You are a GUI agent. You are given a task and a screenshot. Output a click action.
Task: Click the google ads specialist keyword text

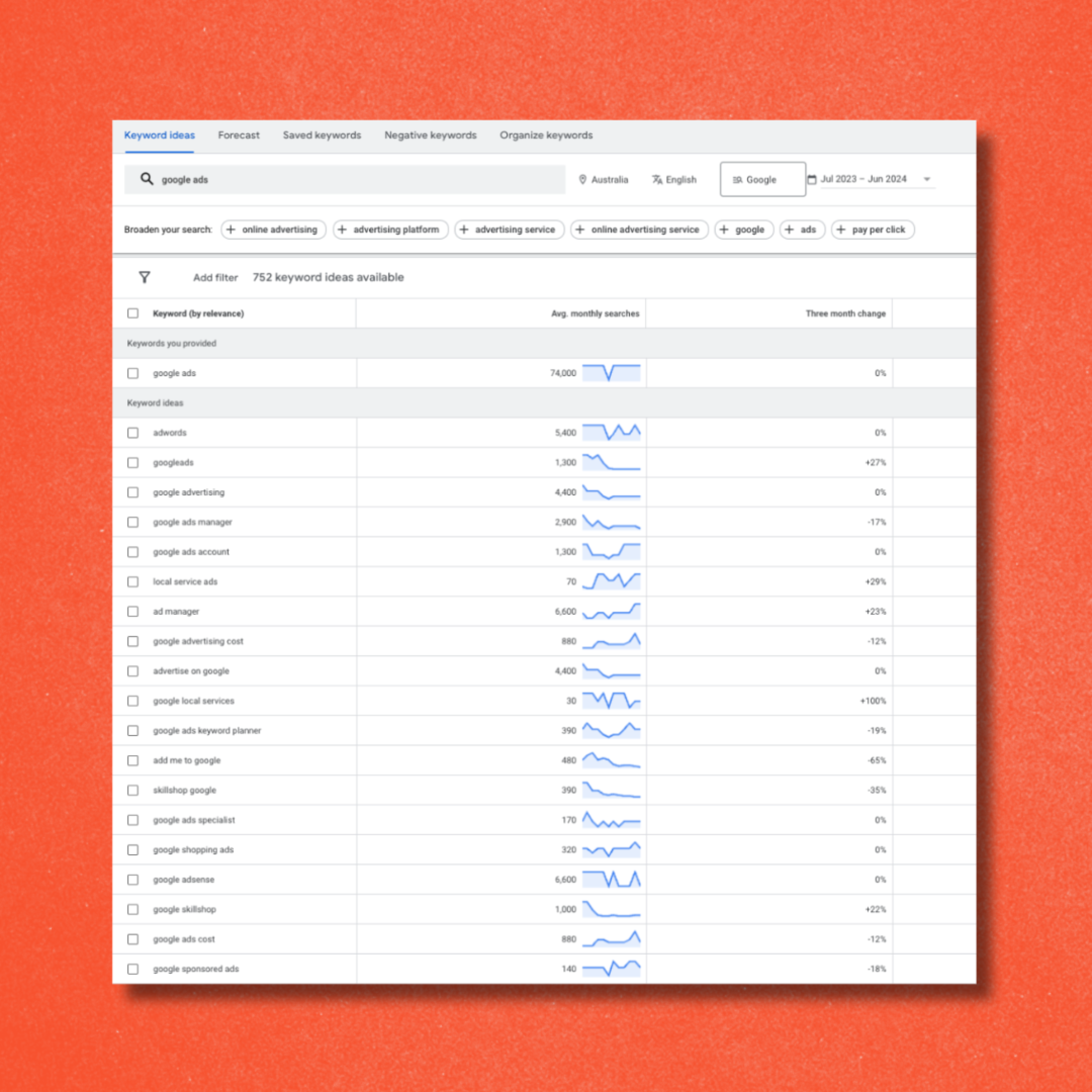pos(194,820)
